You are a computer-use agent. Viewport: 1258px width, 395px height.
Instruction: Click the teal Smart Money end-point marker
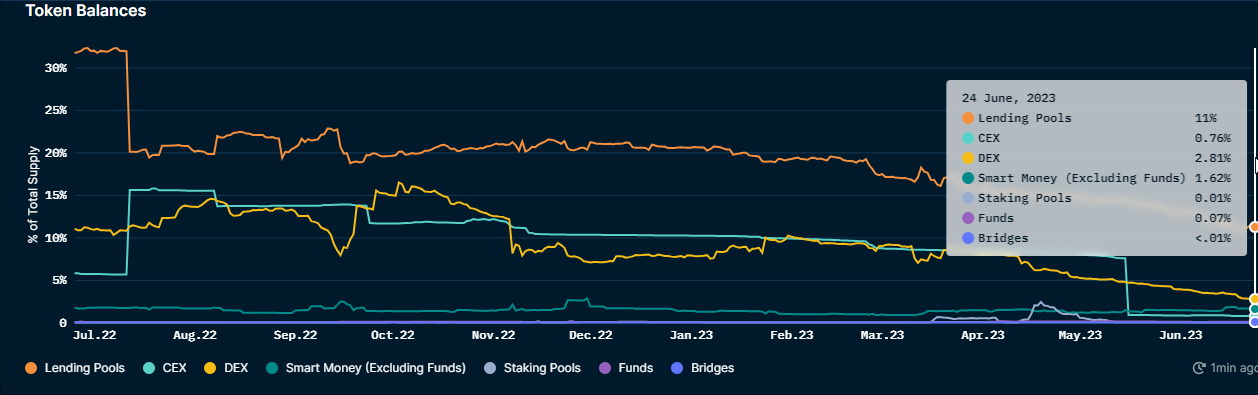pyautogui.click(x=1254, y=310)
